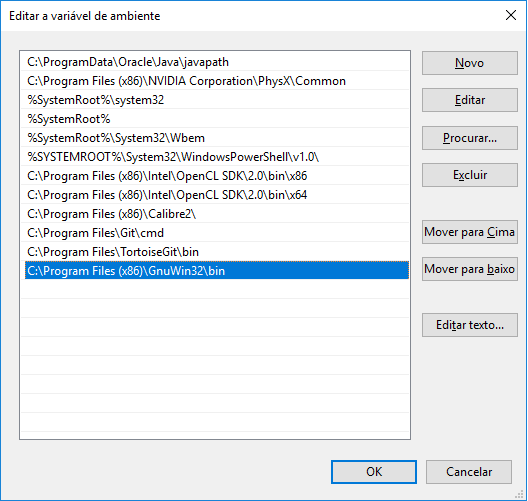
Task: Delete the selected entry with Excluir
Action: [470, 175]
